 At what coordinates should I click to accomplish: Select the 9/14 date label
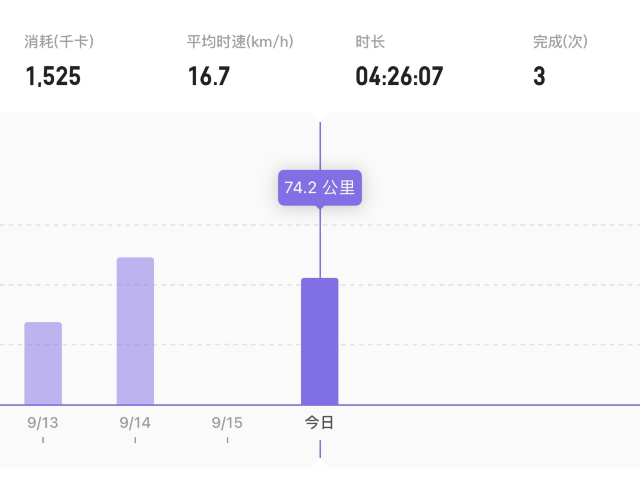click(x=135, y=422)
